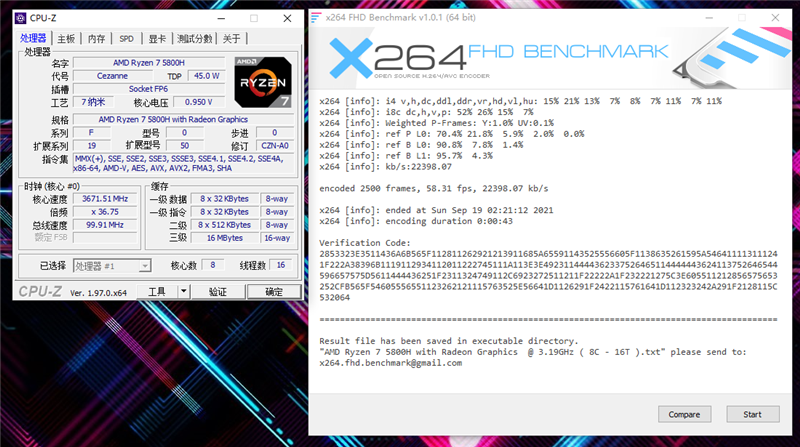Screen dimensions: 800x447
Task: Click the CPU-Z app icon in title bar
Action: tap(20, 18)
